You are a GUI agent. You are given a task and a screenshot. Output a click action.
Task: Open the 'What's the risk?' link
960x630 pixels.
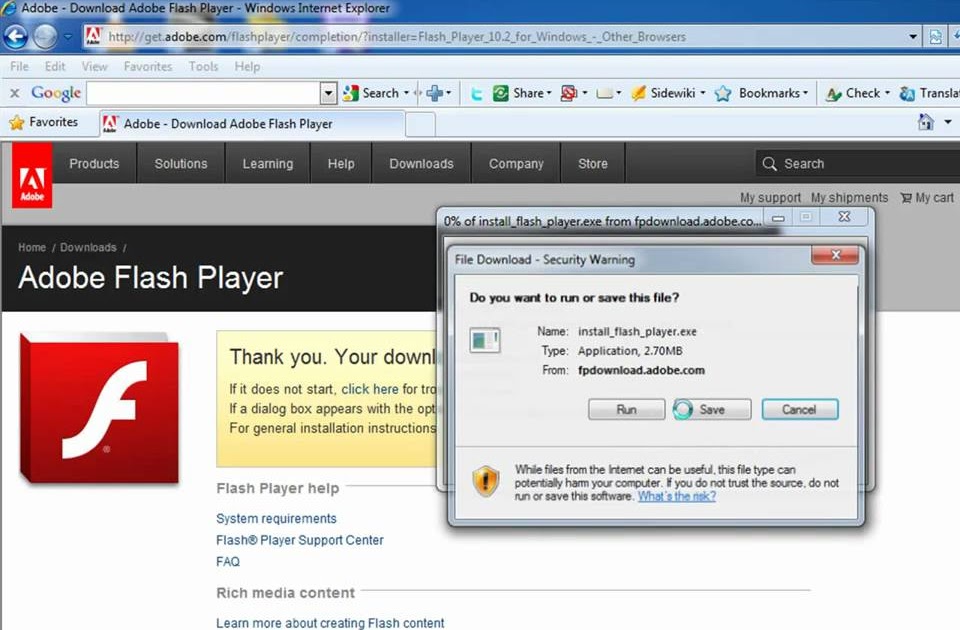tap(677, 496)
